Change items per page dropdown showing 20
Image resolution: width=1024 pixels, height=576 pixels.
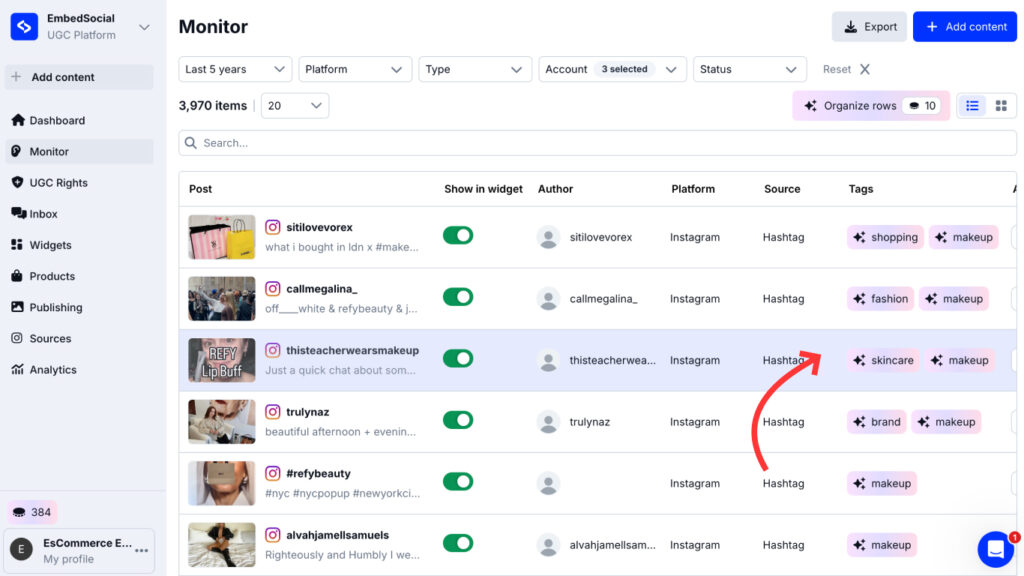295,106
